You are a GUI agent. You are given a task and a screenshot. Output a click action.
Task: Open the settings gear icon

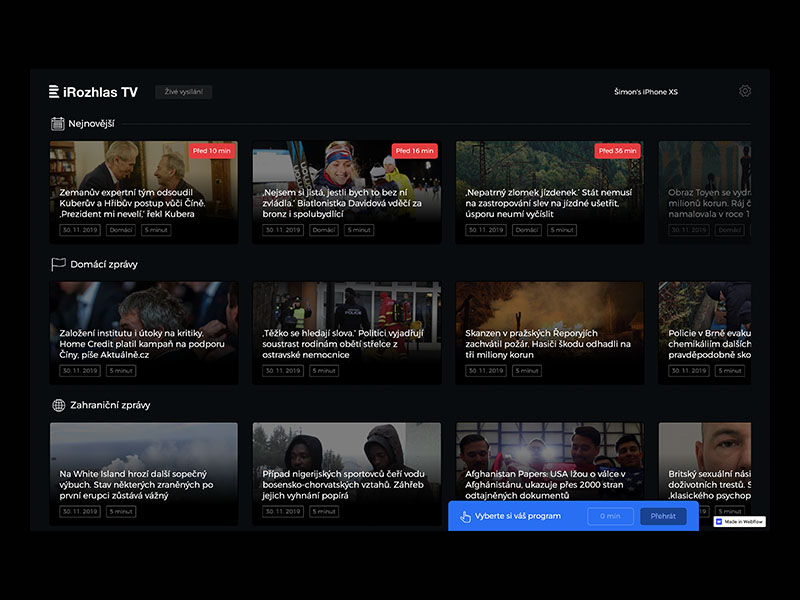(745, 91)
